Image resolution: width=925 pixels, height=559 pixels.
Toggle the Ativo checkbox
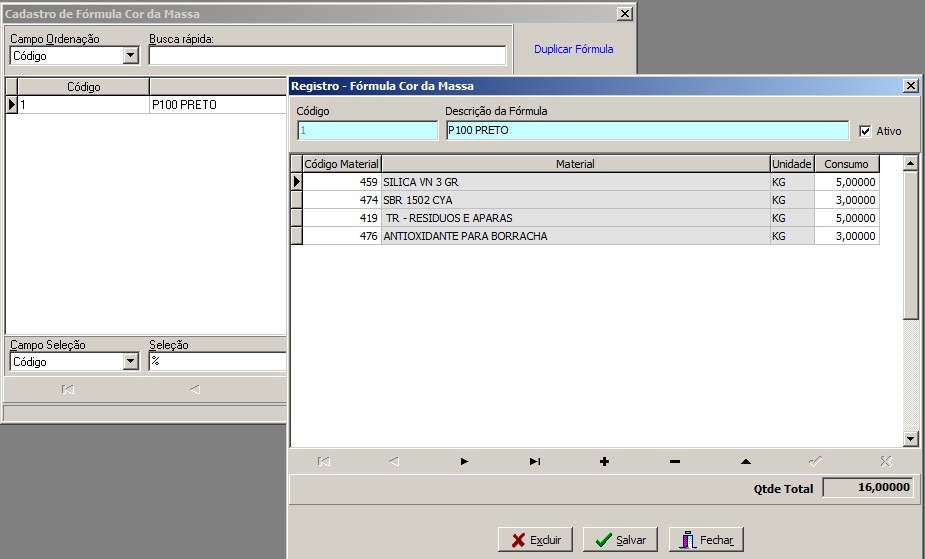click(x=865, y=131)
